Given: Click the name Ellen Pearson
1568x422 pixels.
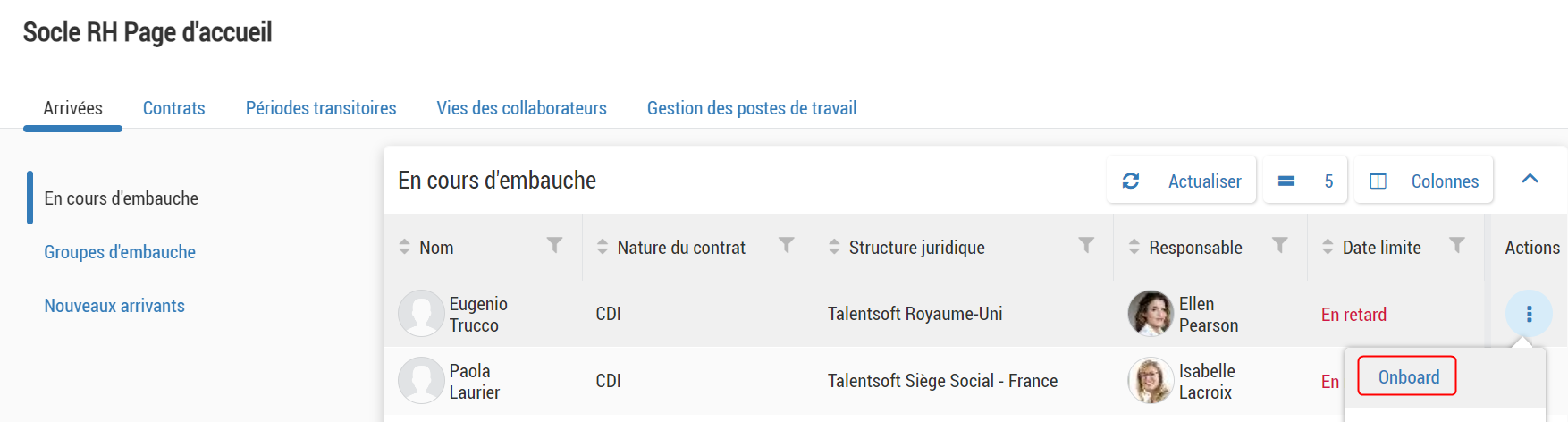Looking at the screenshot, I should [1209, 315].
